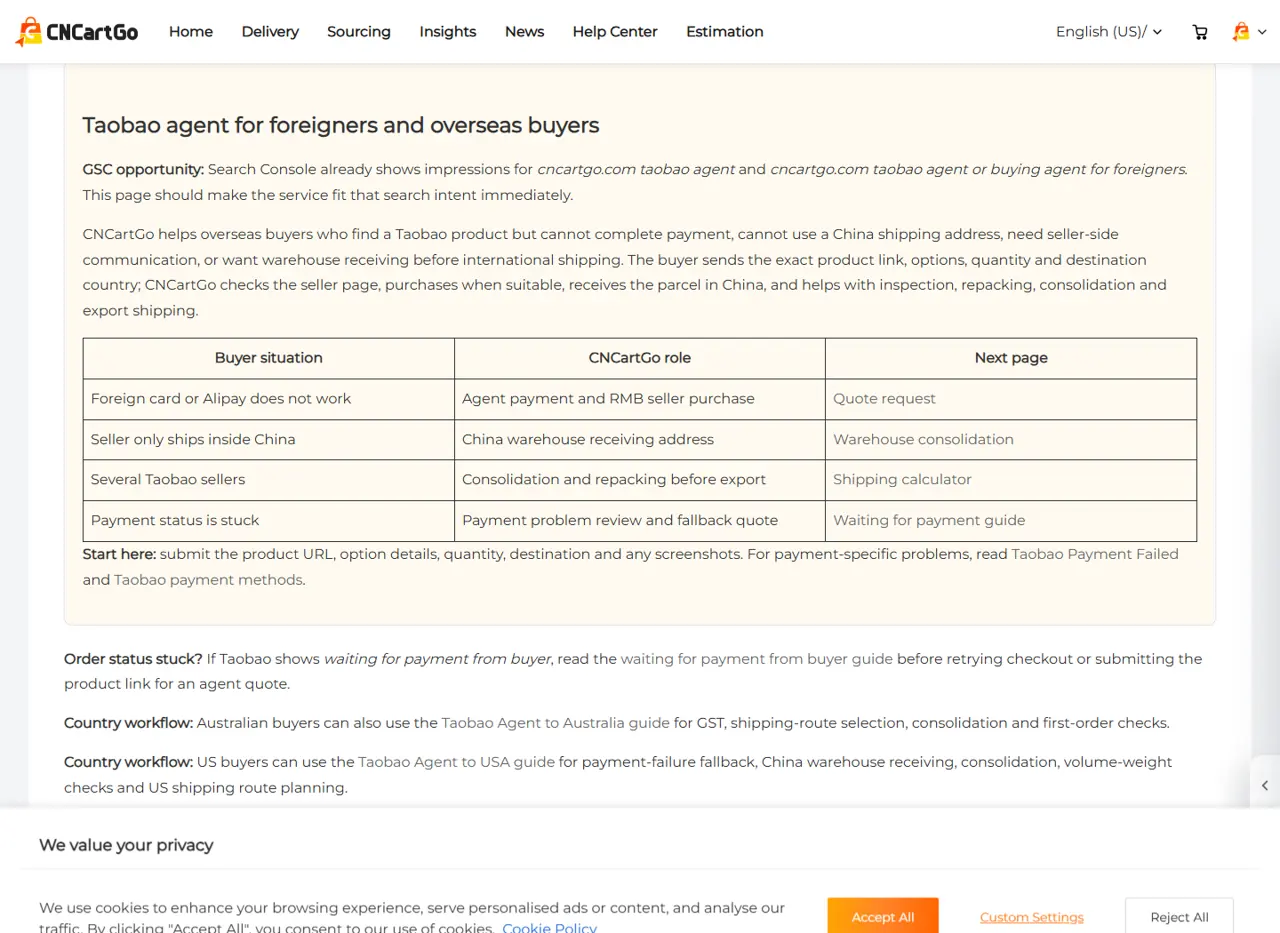Select cell 'Foreign card or Alipay does not work'
The width and height of the screenshot is (1280, 933).
point(269,399)
